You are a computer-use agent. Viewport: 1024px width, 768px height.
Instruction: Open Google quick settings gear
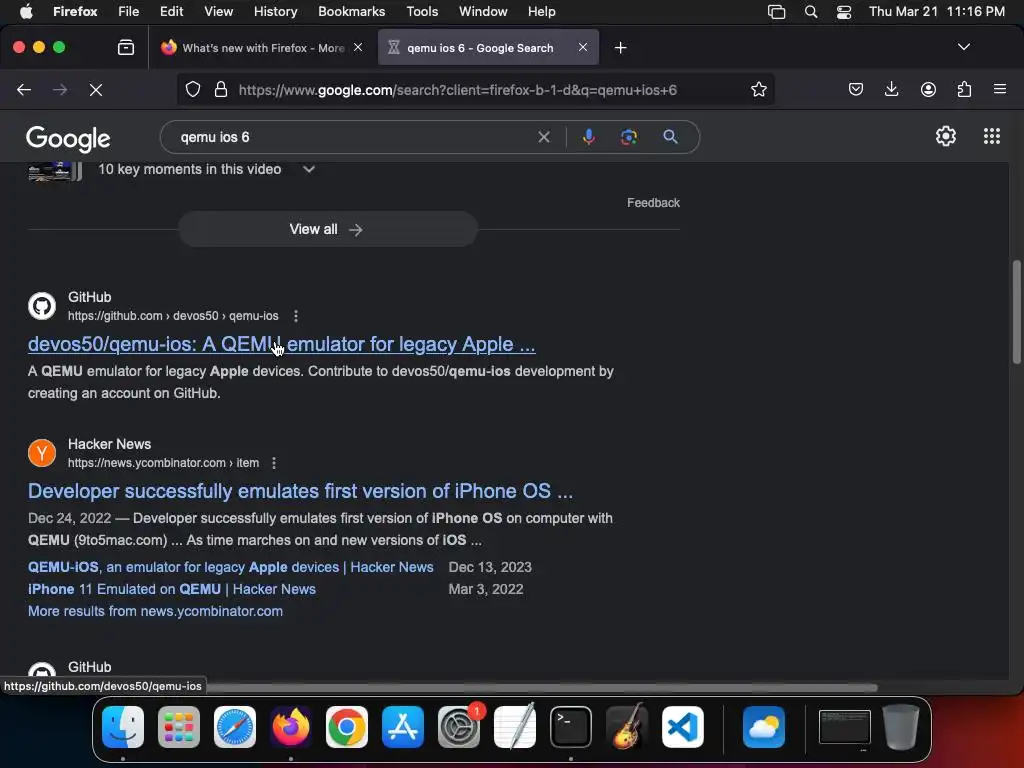(x=946, y=136)
